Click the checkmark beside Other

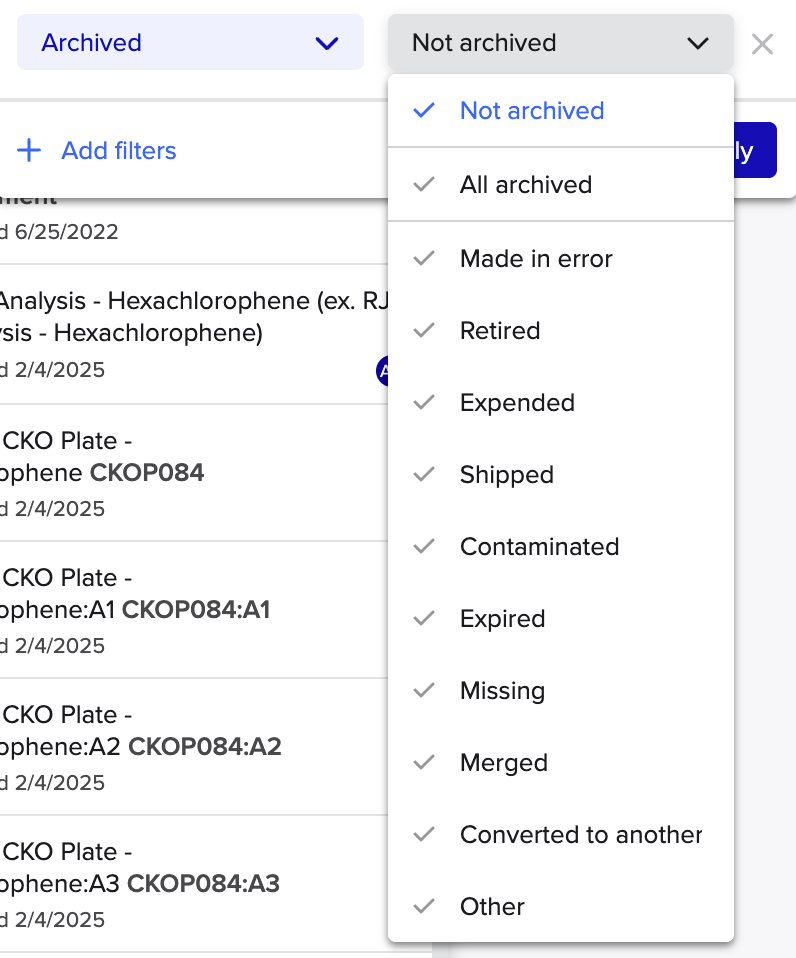click(x=424, y=907)
